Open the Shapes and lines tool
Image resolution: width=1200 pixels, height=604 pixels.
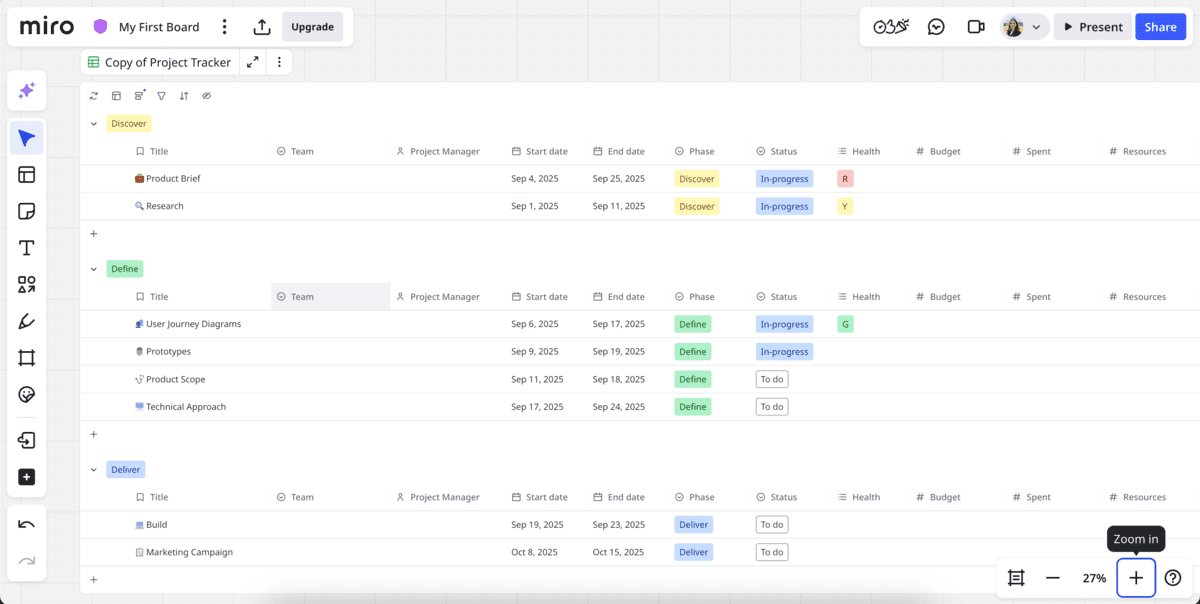pos(27,285)
